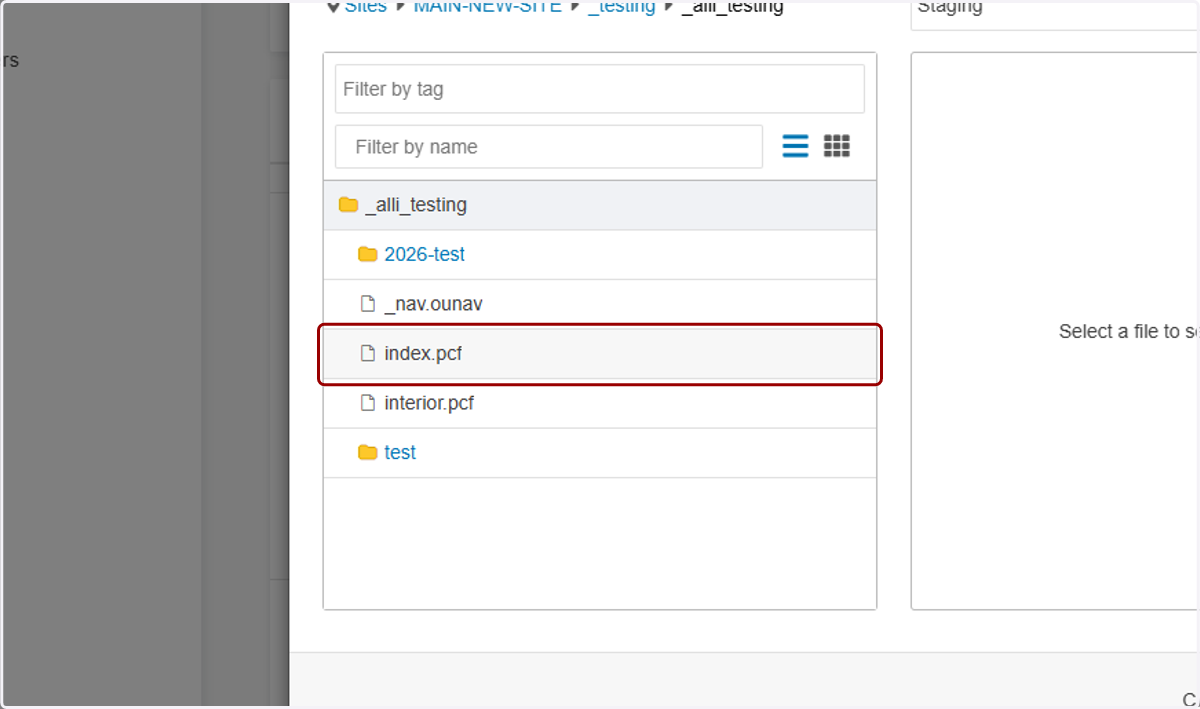
Task: Go to MAIN-NEW-SITE breadcrumb link
Action: pyautogui.click(x=488, y=7)
